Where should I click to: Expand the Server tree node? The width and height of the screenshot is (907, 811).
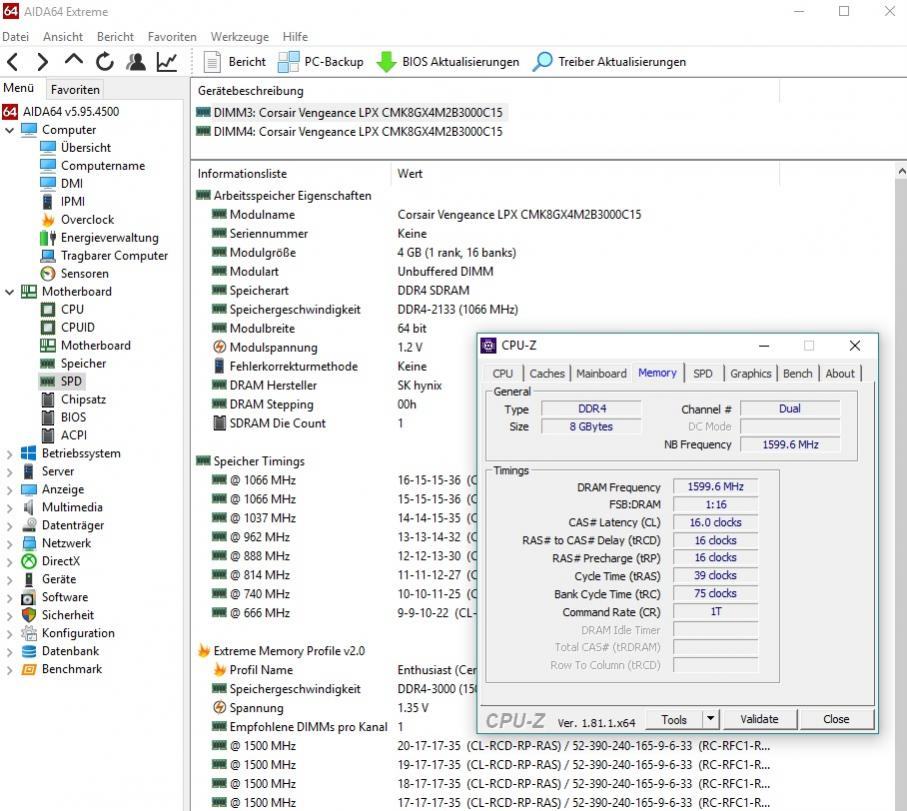point(9,472)
